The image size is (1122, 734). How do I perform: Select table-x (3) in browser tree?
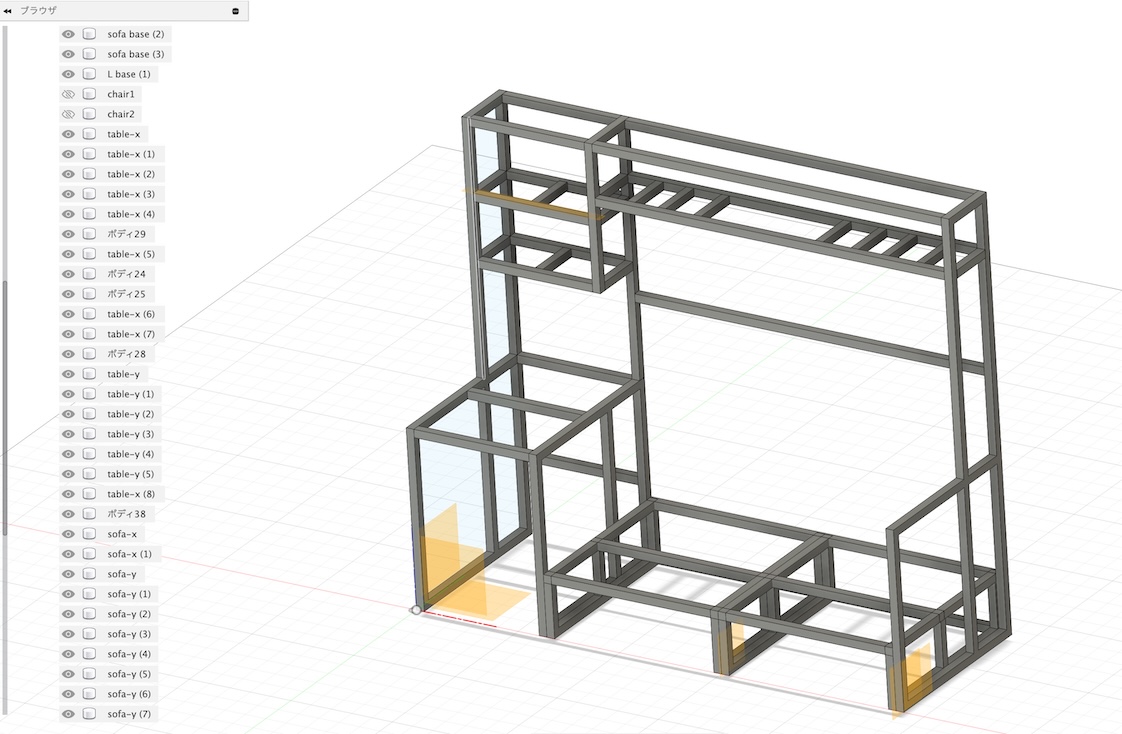coord(131,195)
